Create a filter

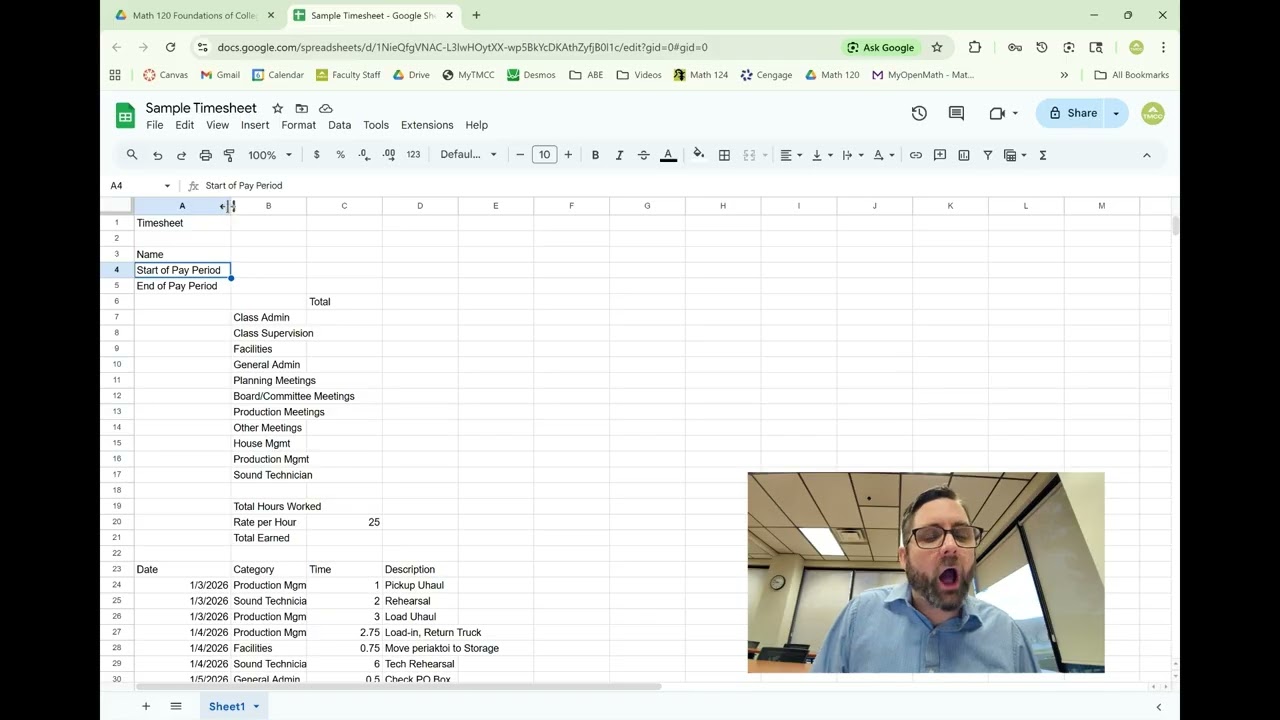coord(988,155)
